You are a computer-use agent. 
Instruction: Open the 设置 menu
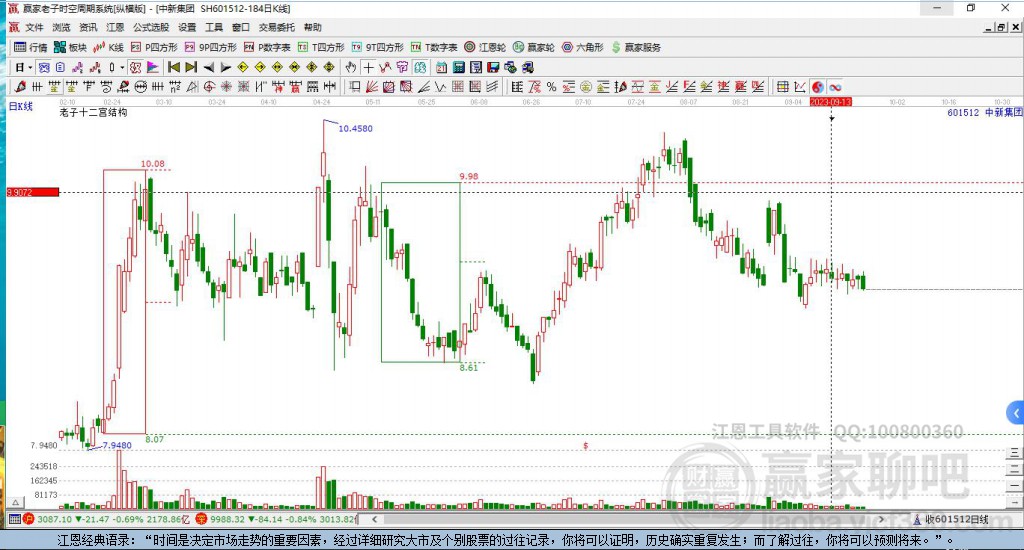(187, 27)
